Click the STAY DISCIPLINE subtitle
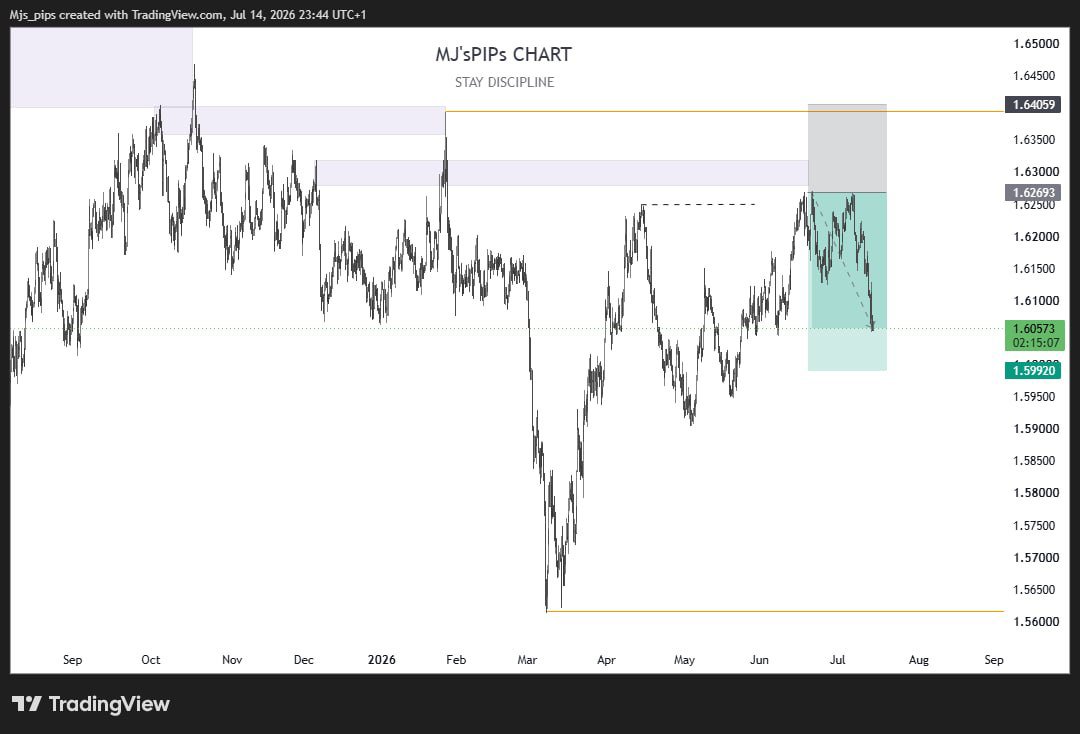 [x=504, y=82]
